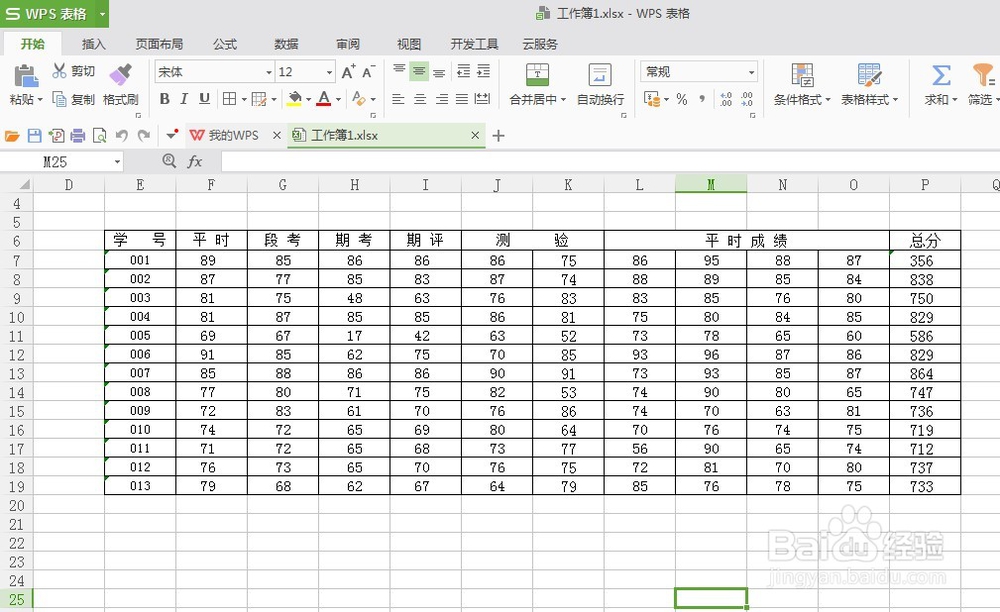Click the justify alignment icon

[x=462, y=99]
